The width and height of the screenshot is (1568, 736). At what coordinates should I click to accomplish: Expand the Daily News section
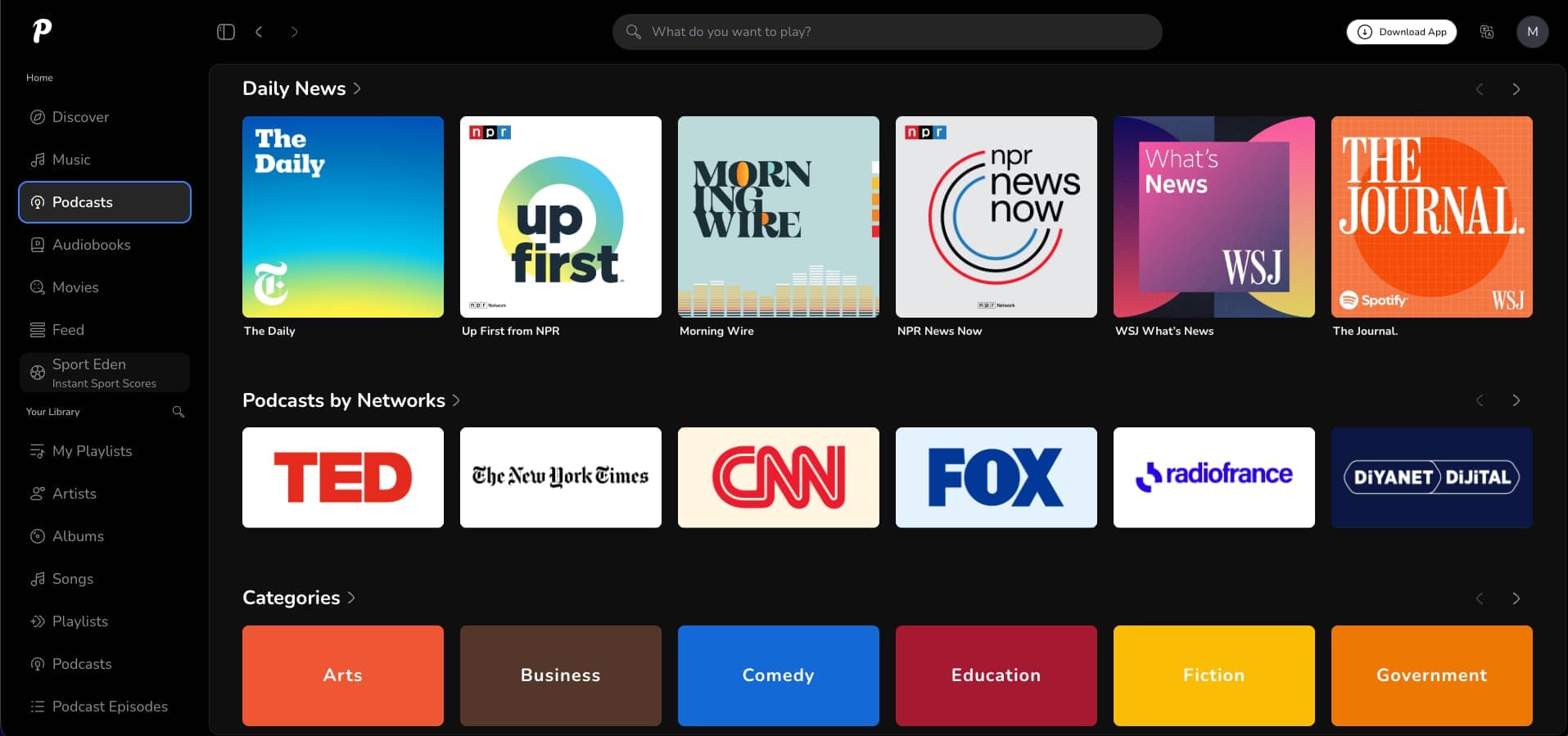click(x=301, y=88)
